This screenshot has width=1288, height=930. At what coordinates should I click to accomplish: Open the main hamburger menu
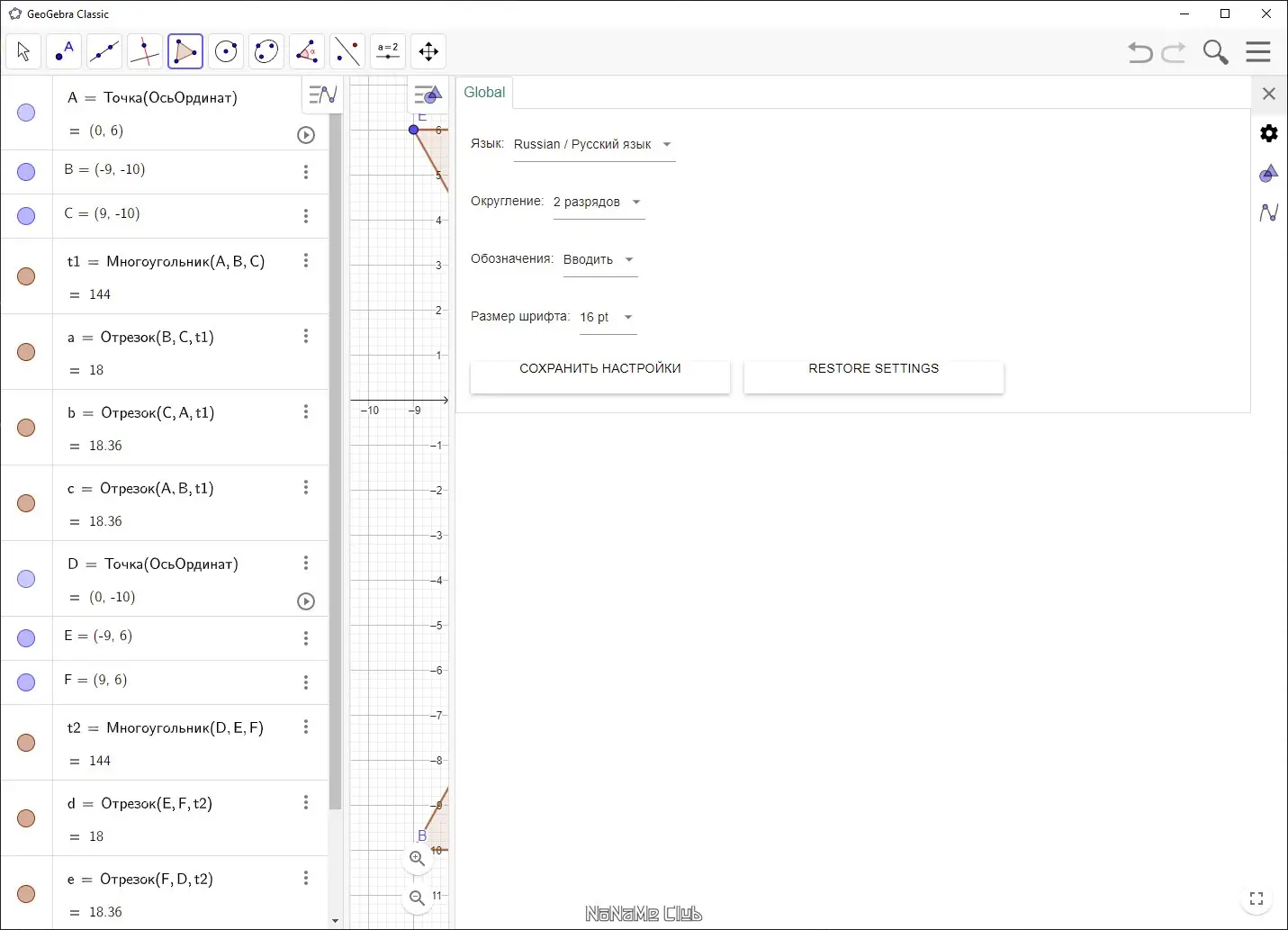click(x=1258, y=52)
